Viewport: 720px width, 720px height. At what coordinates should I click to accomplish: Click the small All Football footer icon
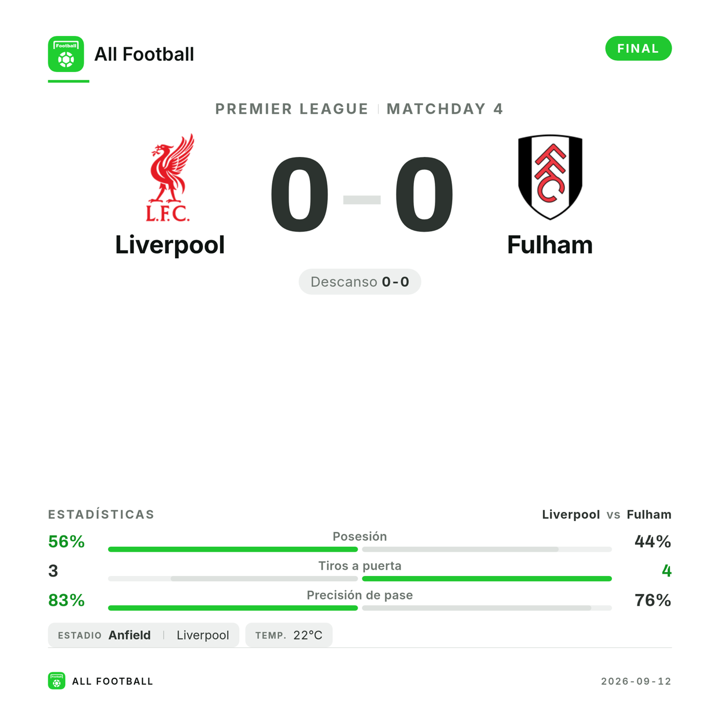56,681
